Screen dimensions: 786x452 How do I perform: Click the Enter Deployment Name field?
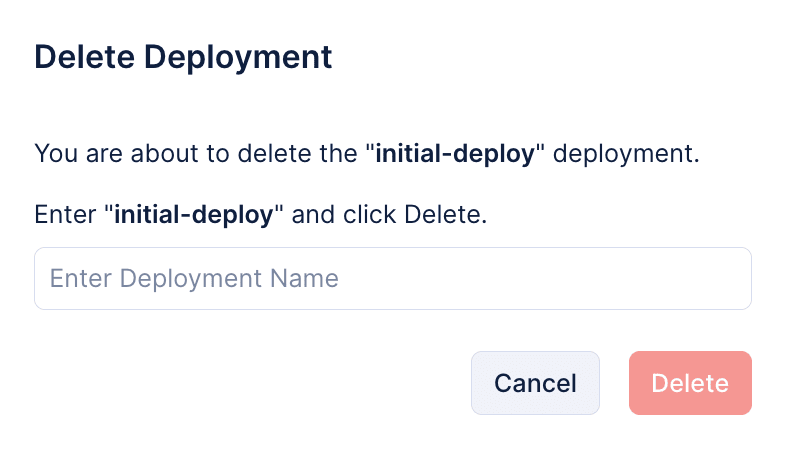click(392, 278)
